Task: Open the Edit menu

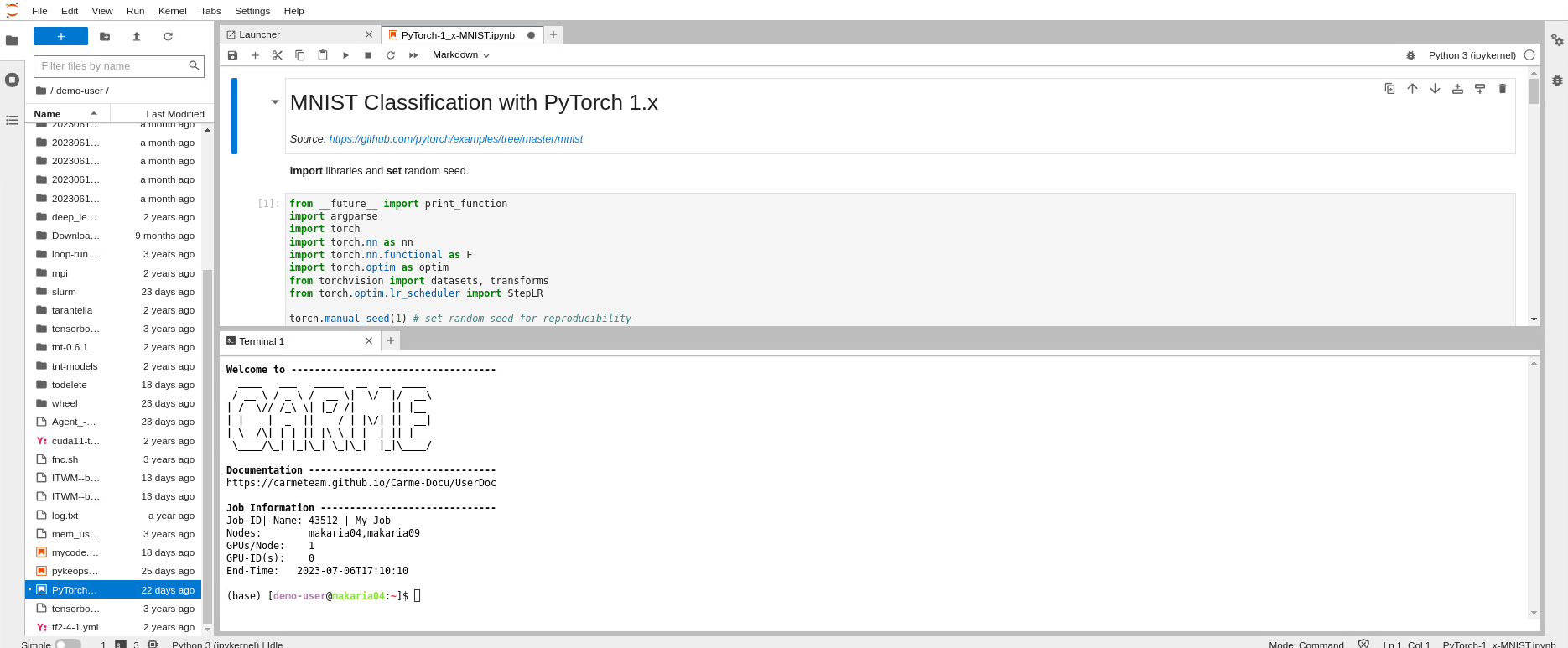Action: point(70,11)
